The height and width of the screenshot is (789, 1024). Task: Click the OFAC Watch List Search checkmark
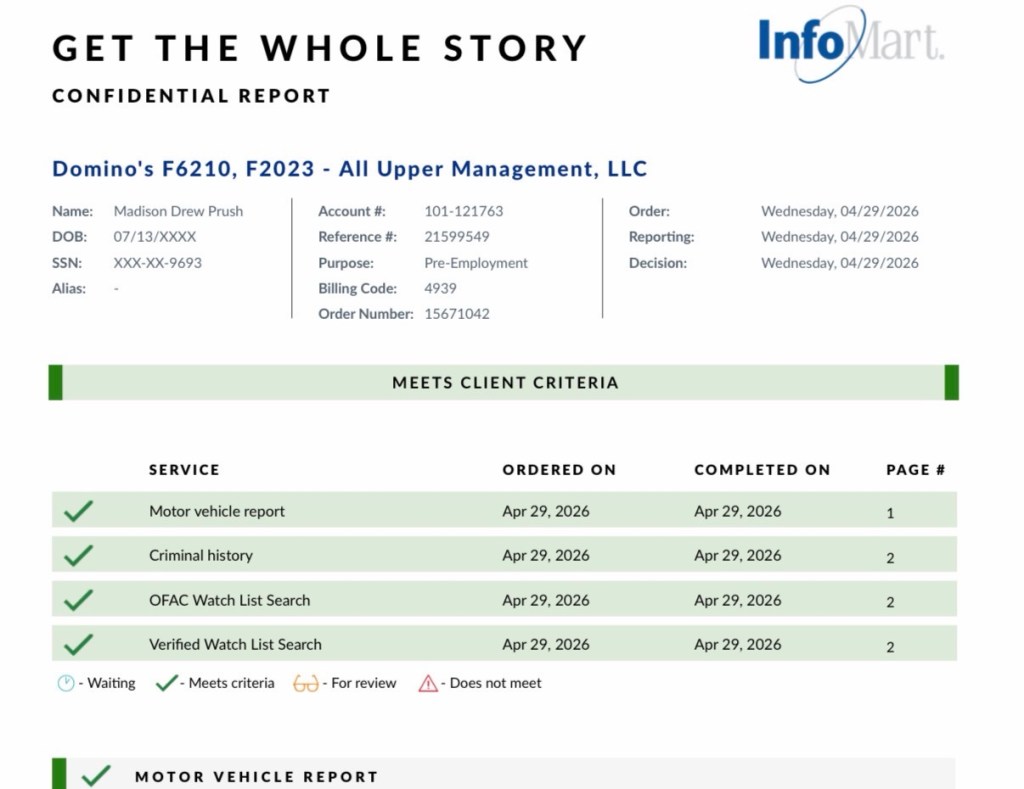coord(78,600)
